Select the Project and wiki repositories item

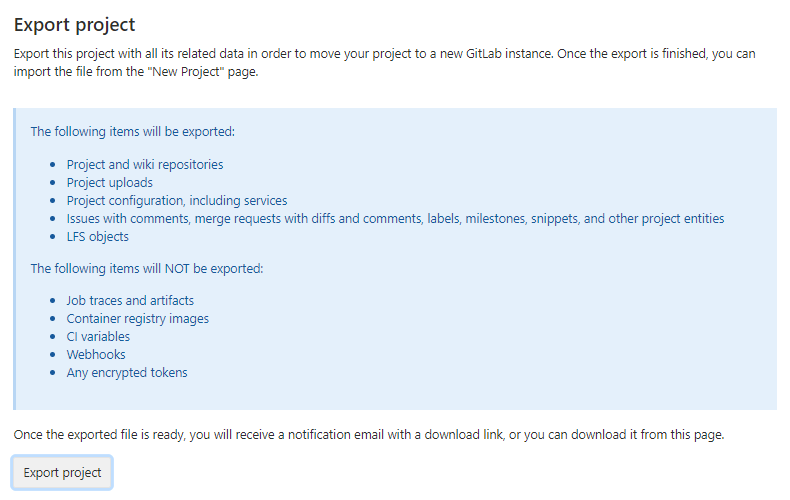pyautogui.click(x=145, y=164)
